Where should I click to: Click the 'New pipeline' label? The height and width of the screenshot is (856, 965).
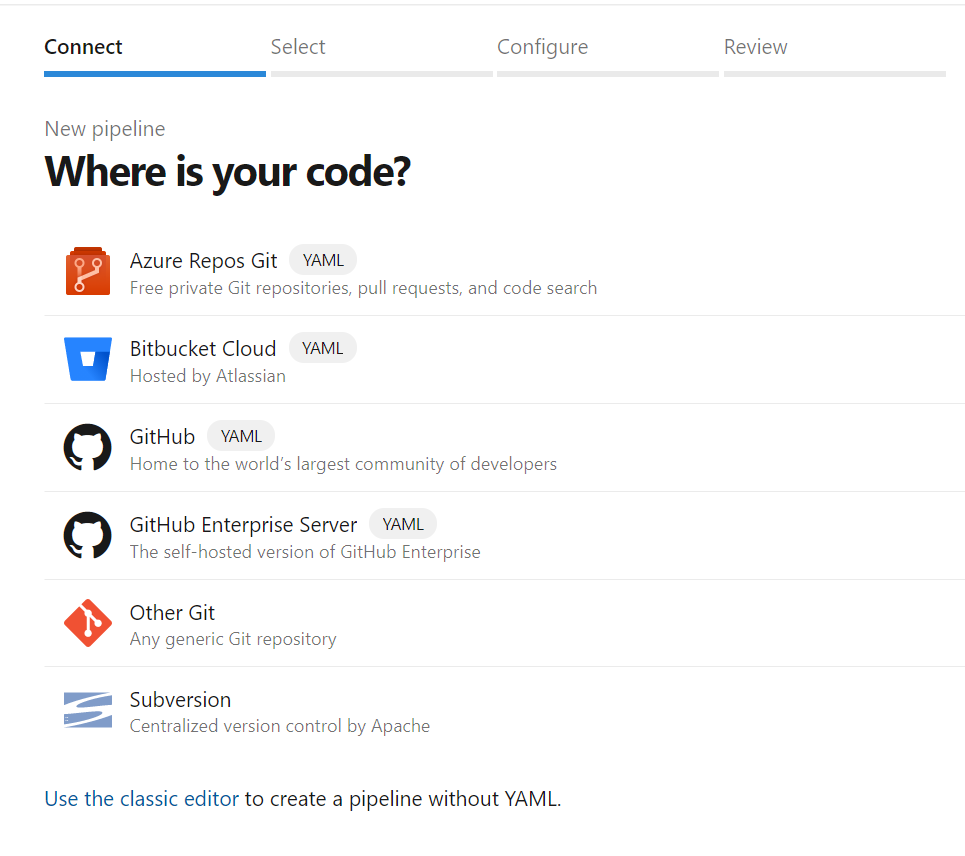coord(105,129)
